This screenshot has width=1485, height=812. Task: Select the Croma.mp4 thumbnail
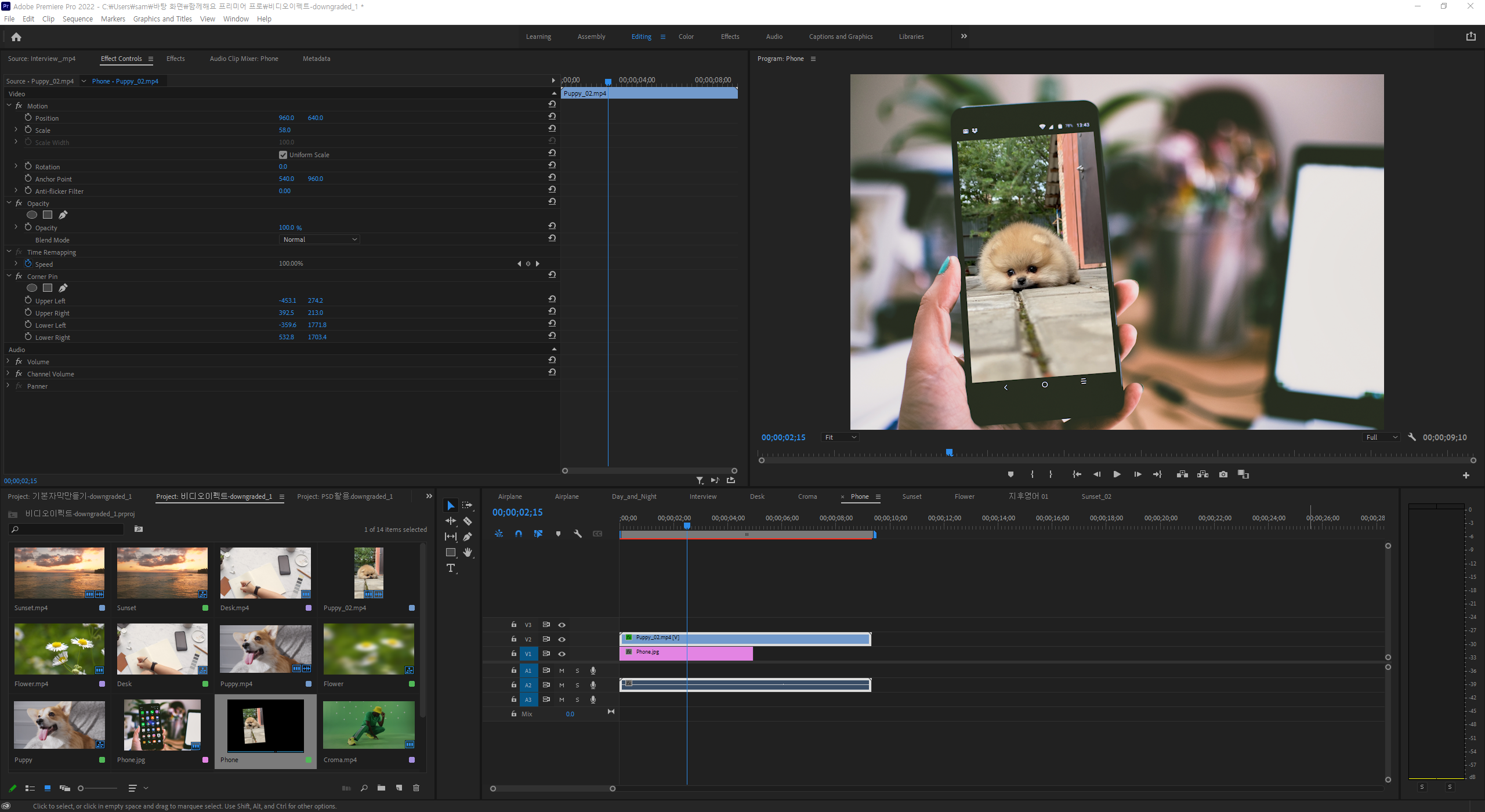point(368,725)
